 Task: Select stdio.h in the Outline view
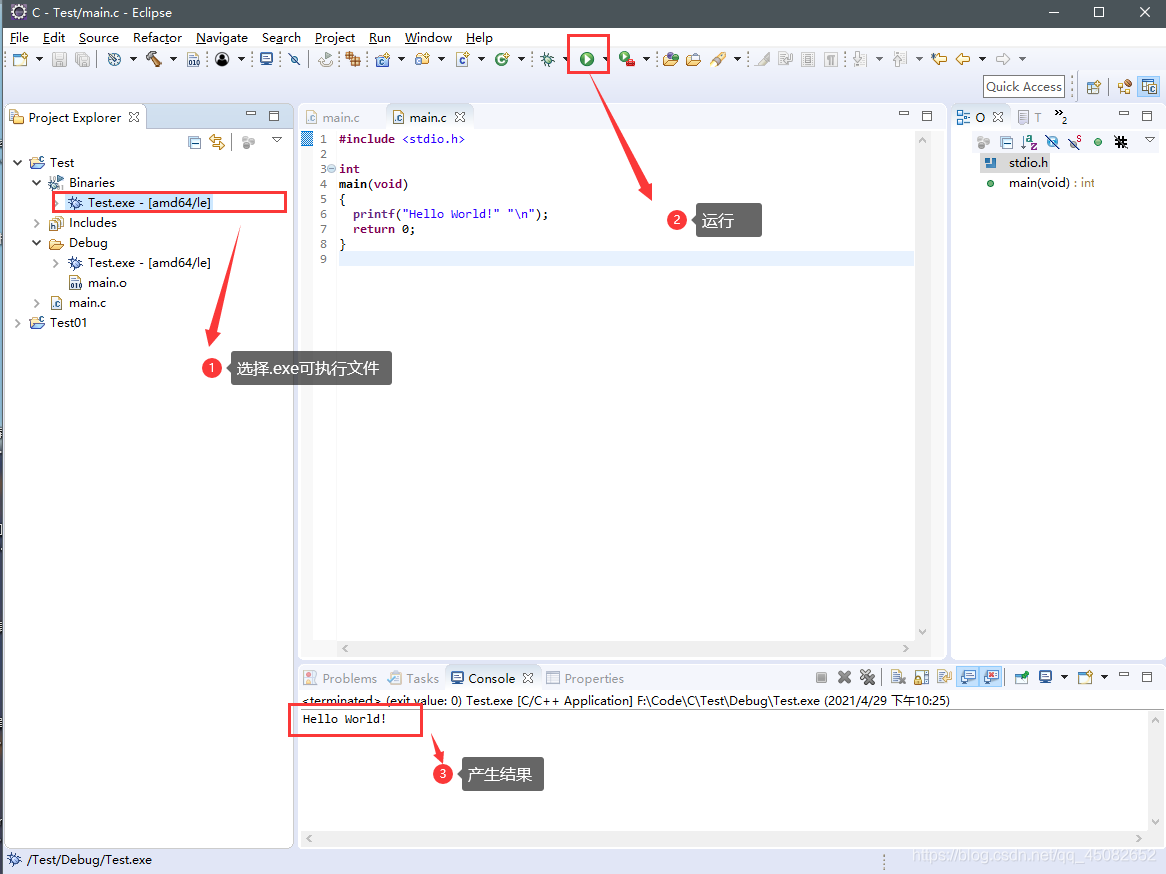pyautogui.click(x=1016, y=162)
